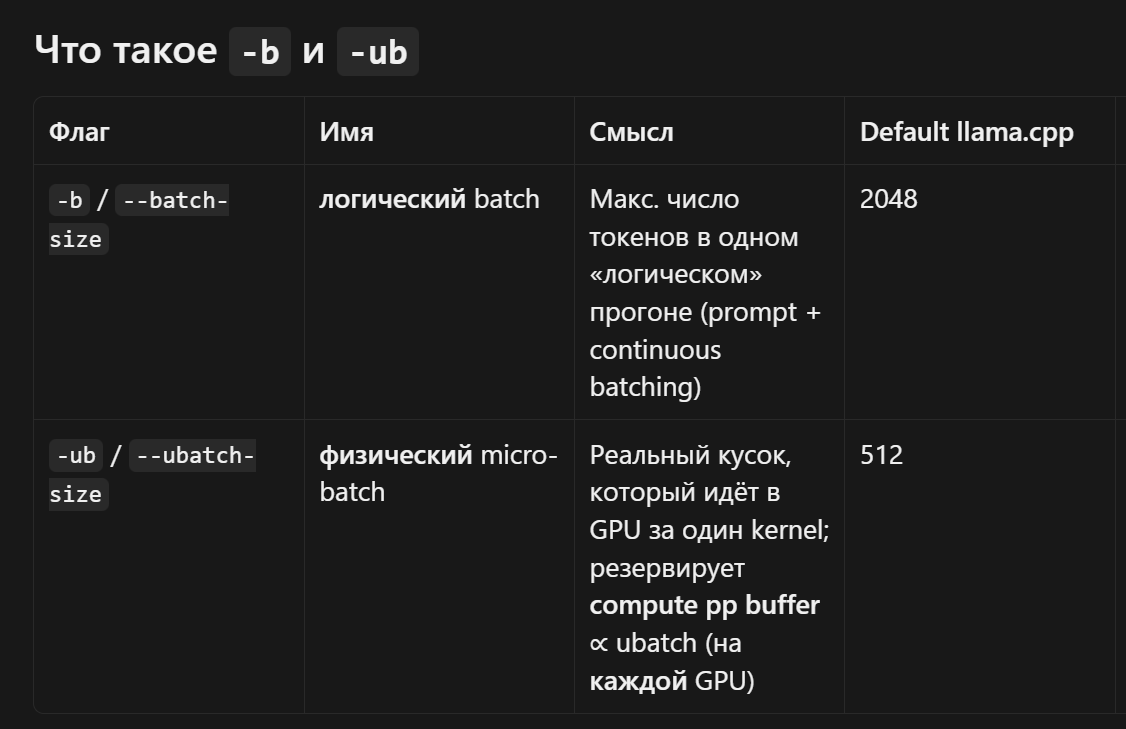Click the --batch-size code snippet
The width and height of the screenshot is (1126, 729).
tap(139, 219)
